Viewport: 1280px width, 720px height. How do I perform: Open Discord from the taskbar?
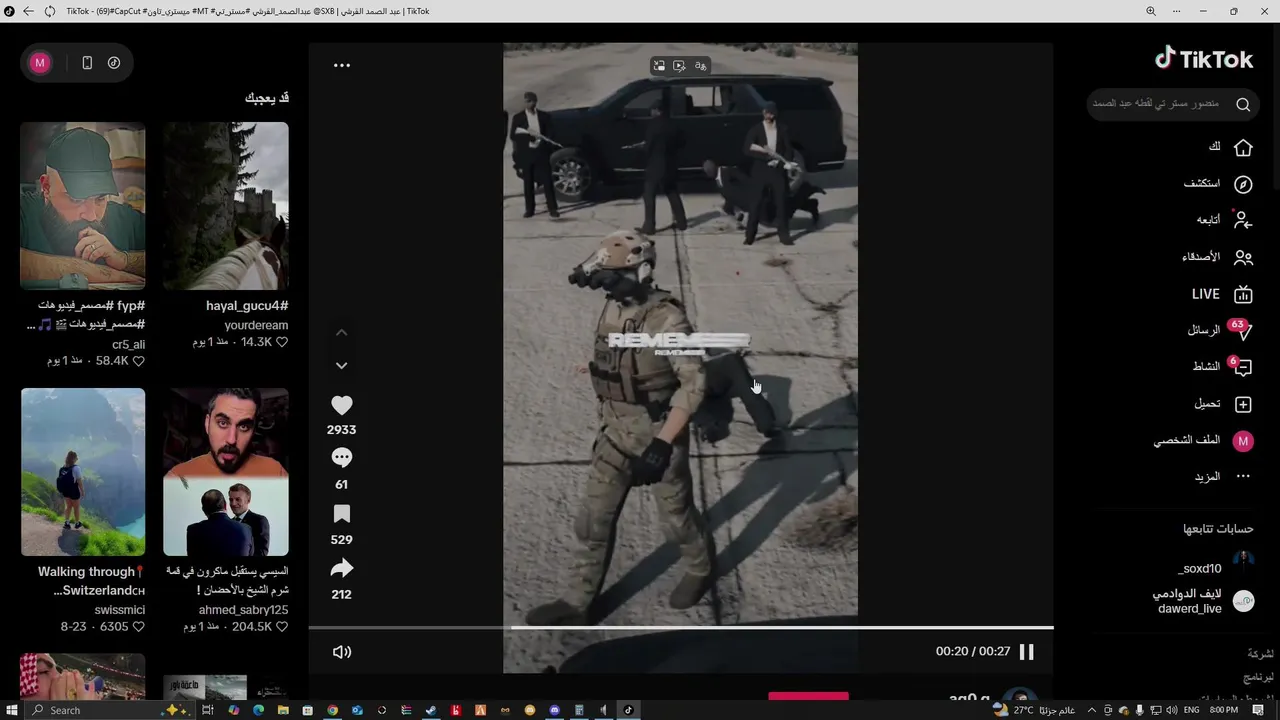point(554,710)
